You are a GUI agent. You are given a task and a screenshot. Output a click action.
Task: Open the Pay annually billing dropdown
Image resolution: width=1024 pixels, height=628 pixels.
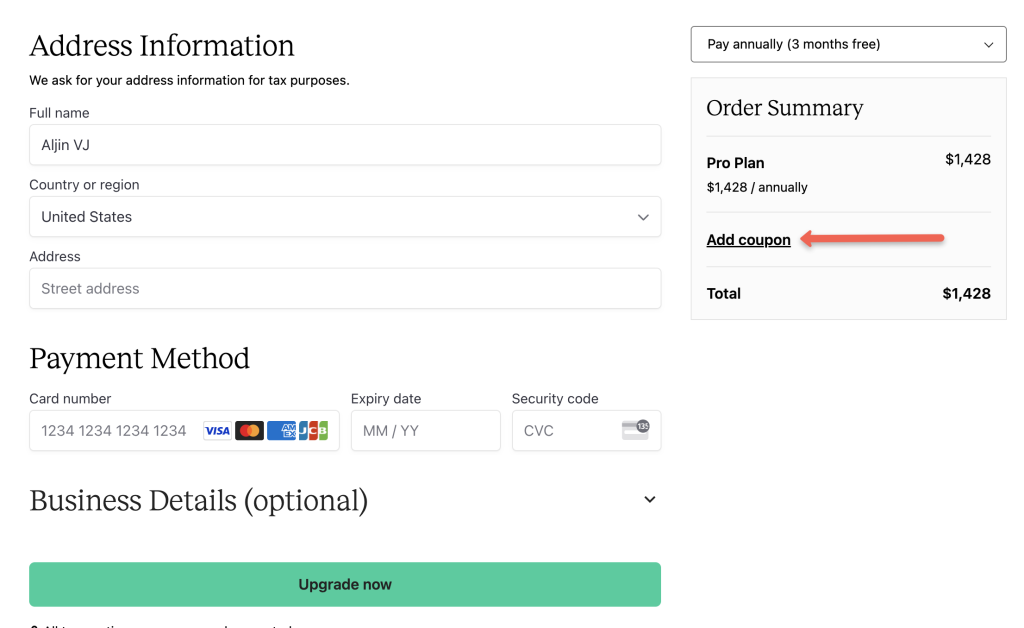pyautogui.click(x=848, y=44)
